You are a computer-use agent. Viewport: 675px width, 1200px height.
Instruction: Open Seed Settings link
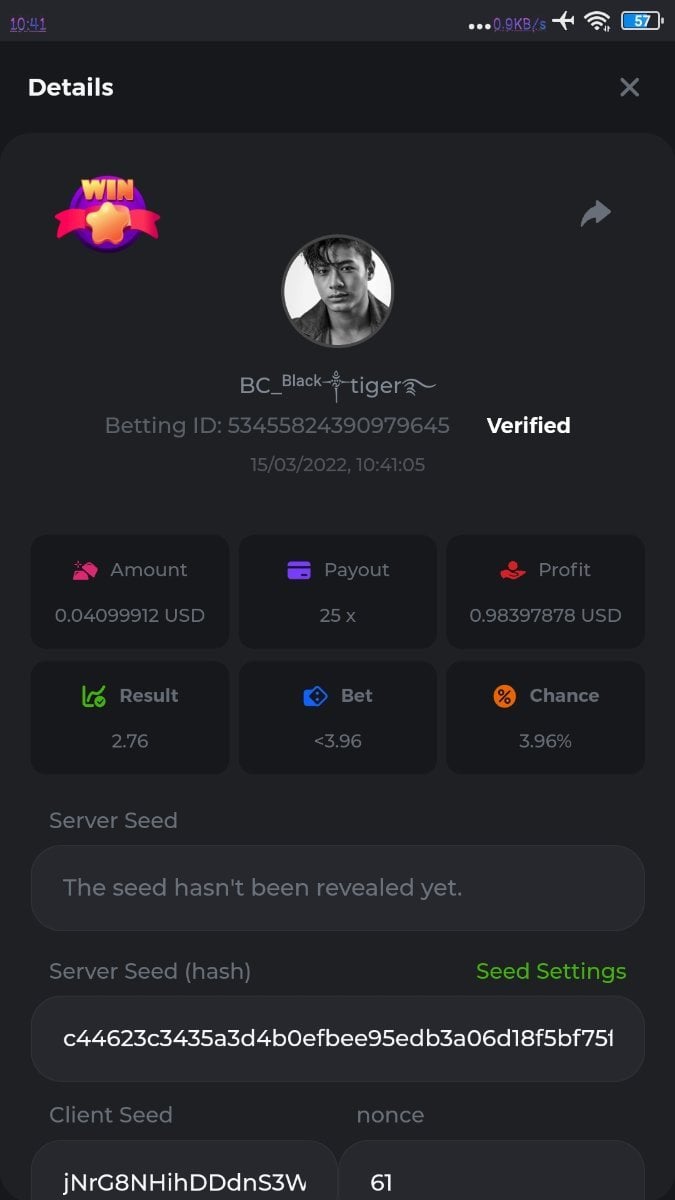551,971
